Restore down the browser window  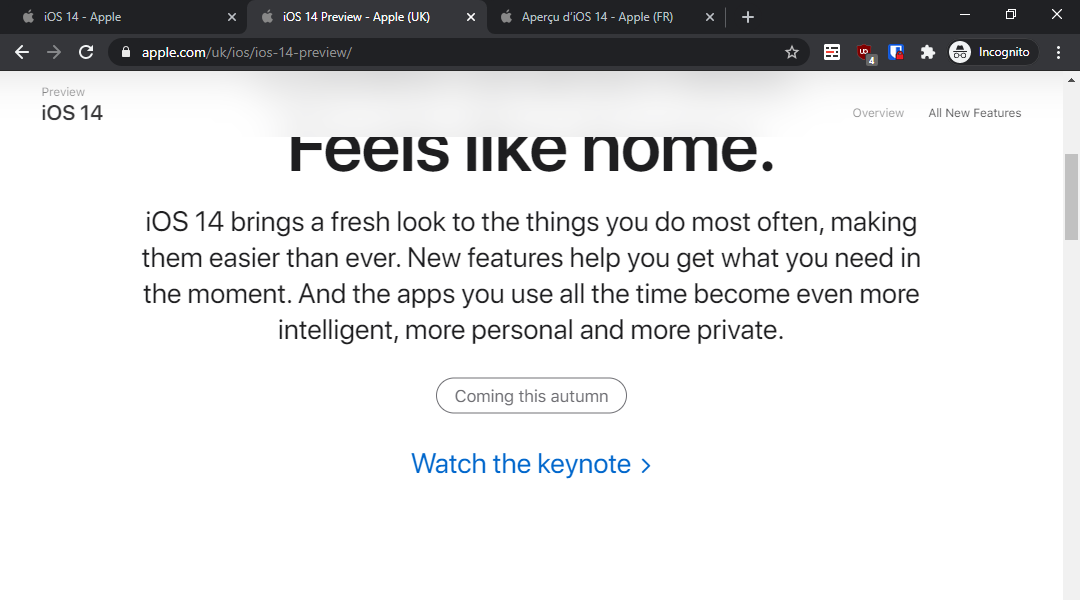point(1010,14)
